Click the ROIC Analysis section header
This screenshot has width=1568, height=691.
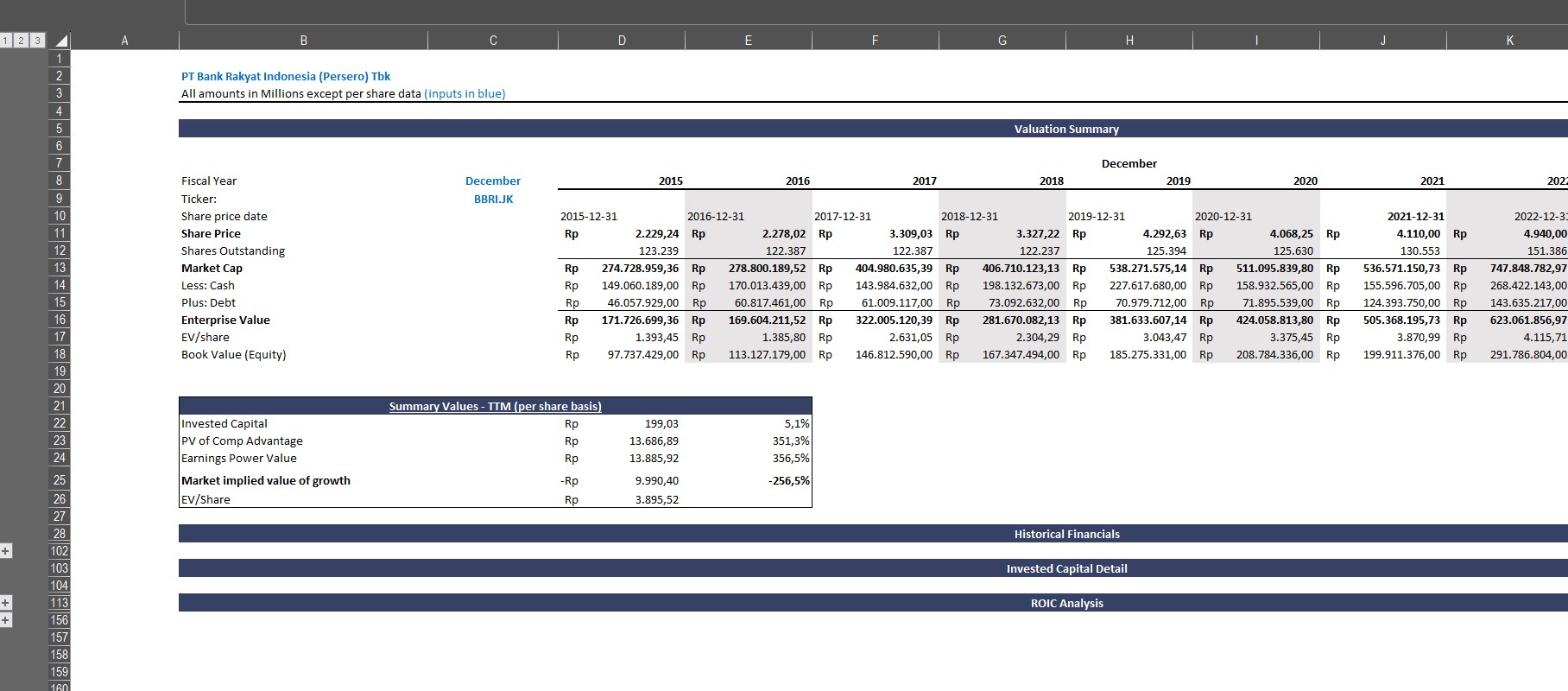pyautogui.click(x=1066, y=603)
